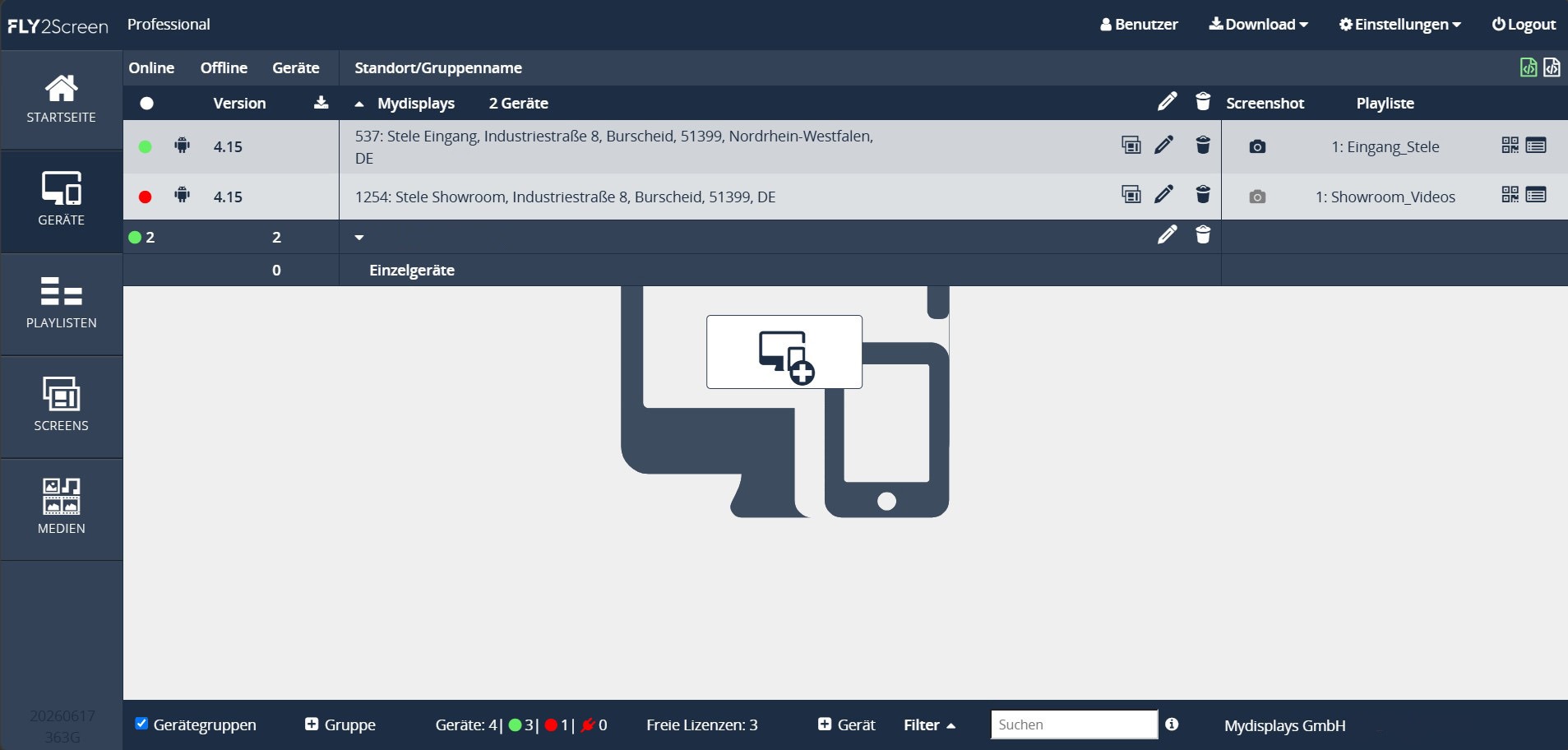Open the Benutzer menu
The image size is (1568, 750).
1139,24
